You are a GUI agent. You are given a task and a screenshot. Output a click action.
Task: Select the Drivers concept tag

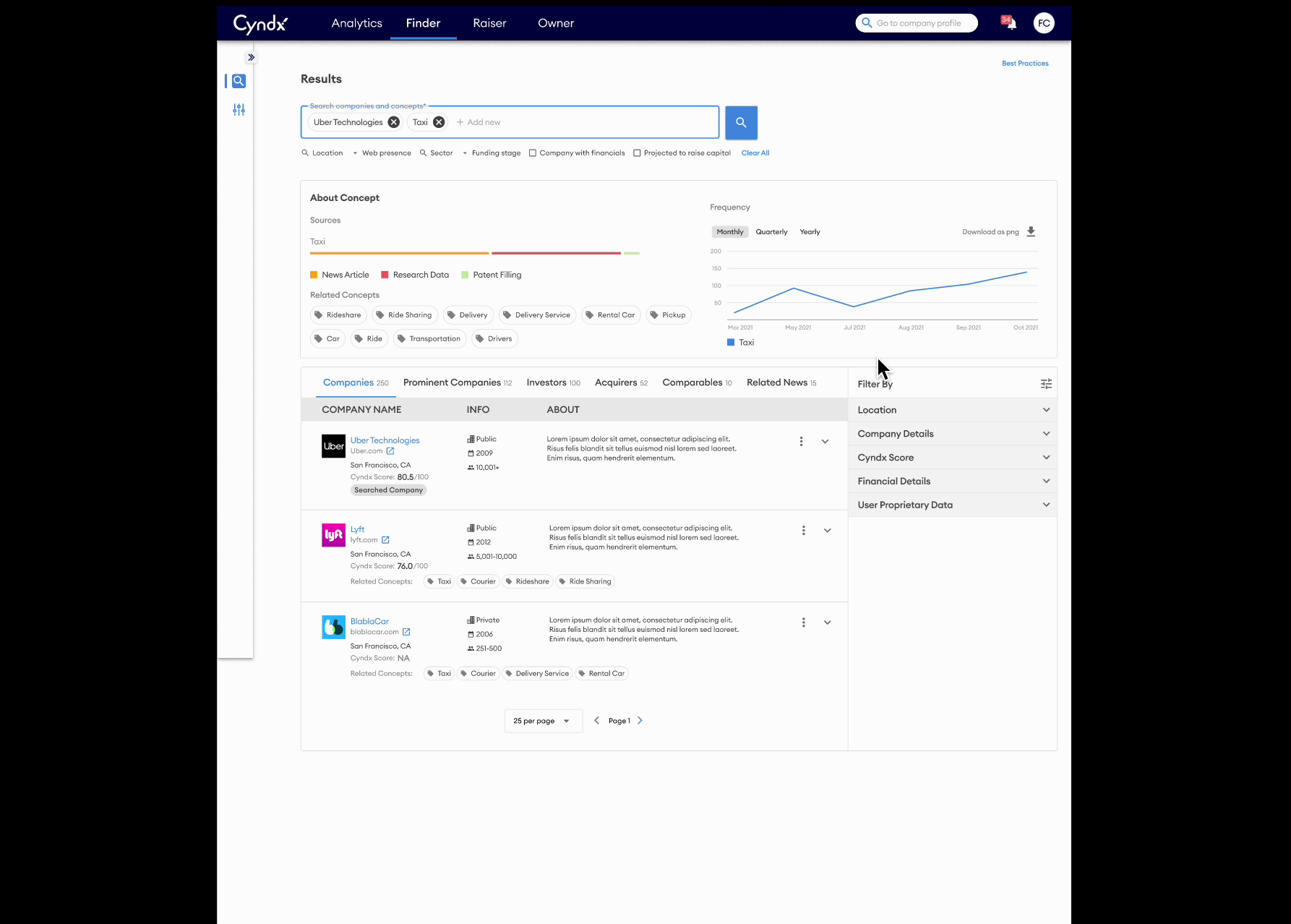click(x=494, y=338)
